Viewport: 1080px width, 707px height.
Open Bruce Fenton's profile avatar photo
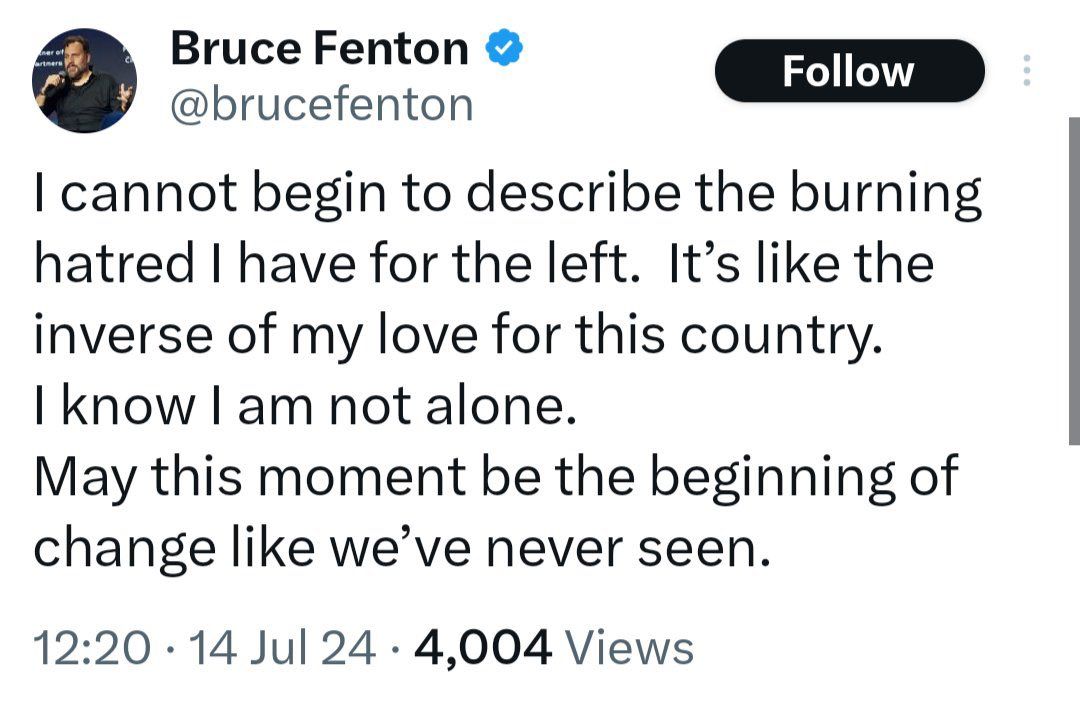[x=84, y=81]
